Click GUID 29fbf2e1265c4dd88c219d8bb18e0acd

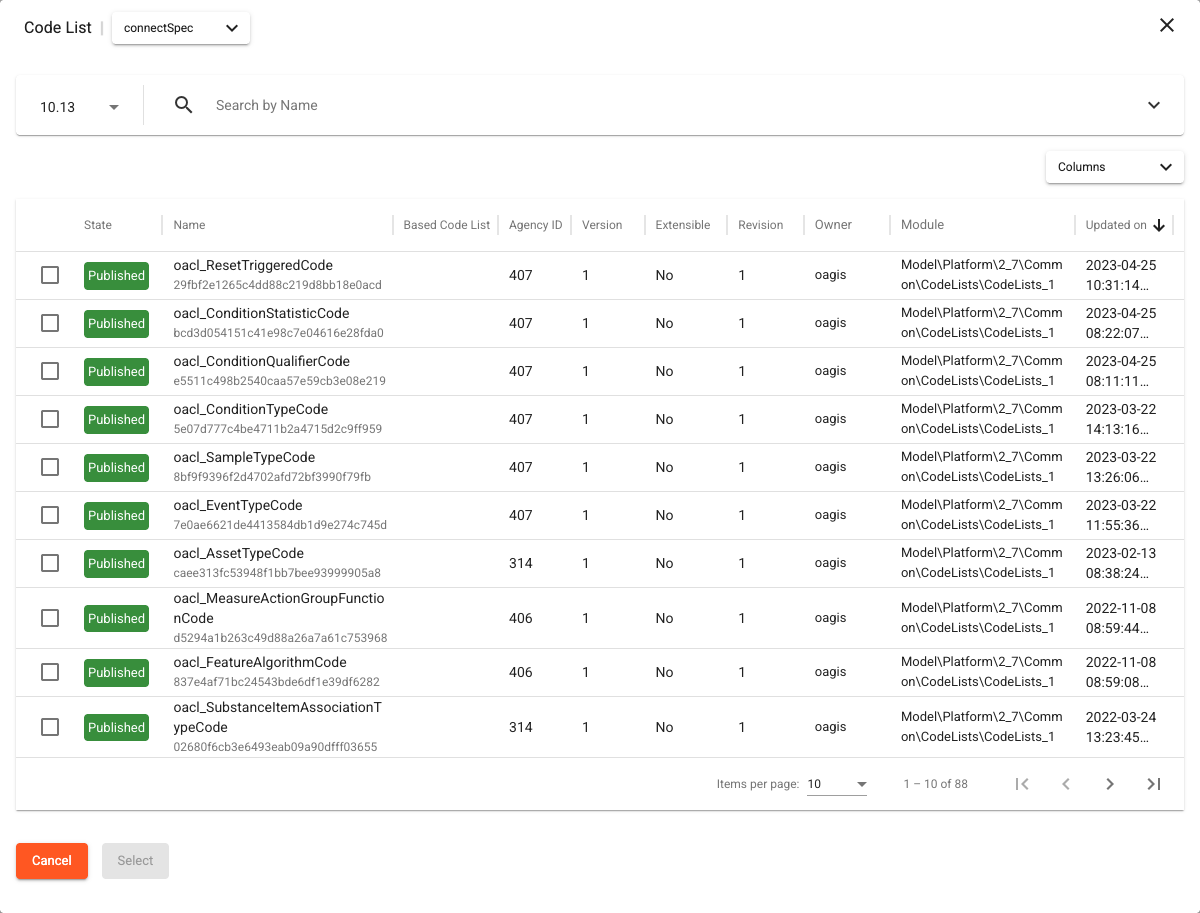click(x=277, y=285)
